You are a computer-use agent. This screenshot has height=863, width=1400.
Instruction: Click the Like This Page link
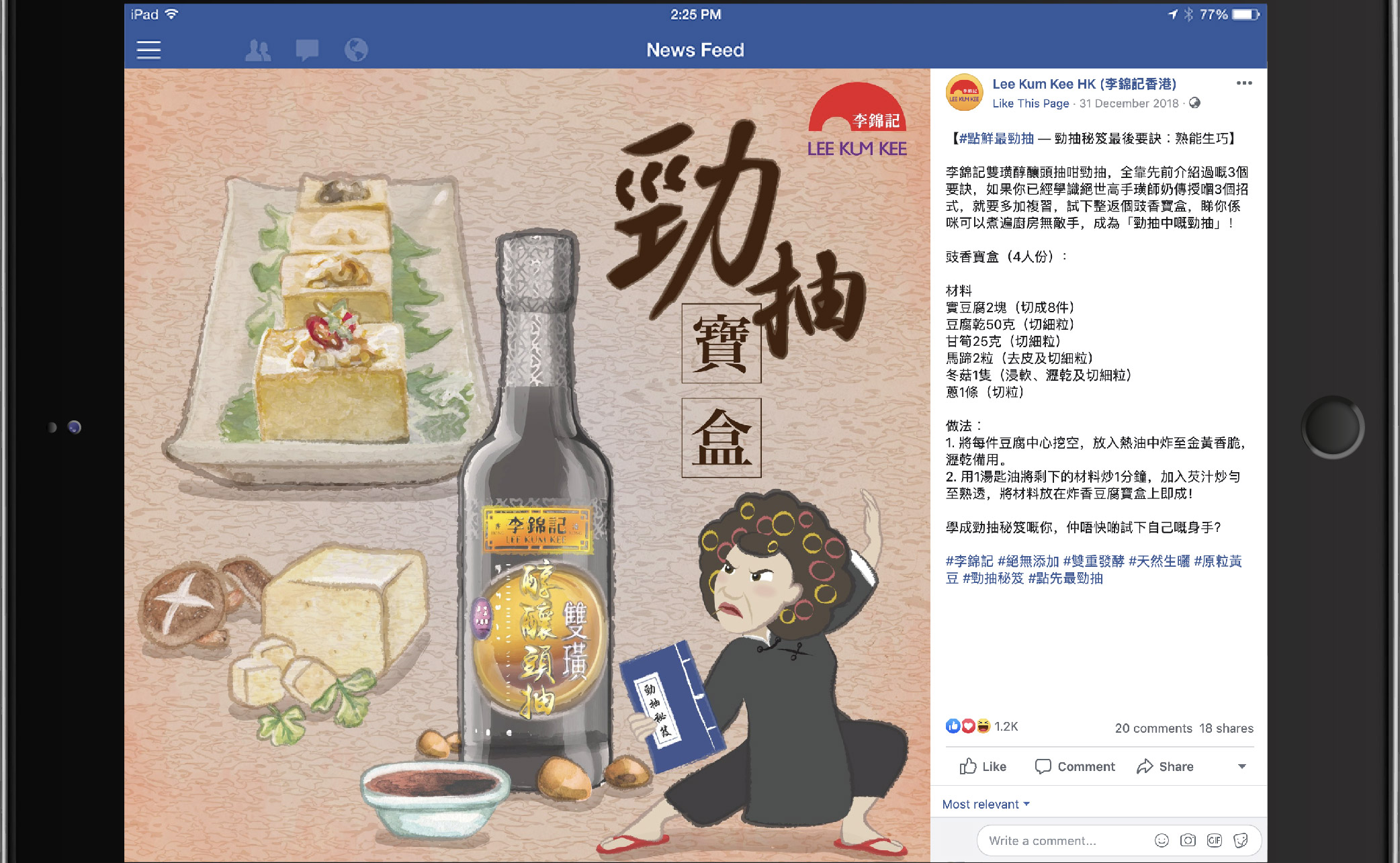coord(1031,103)
